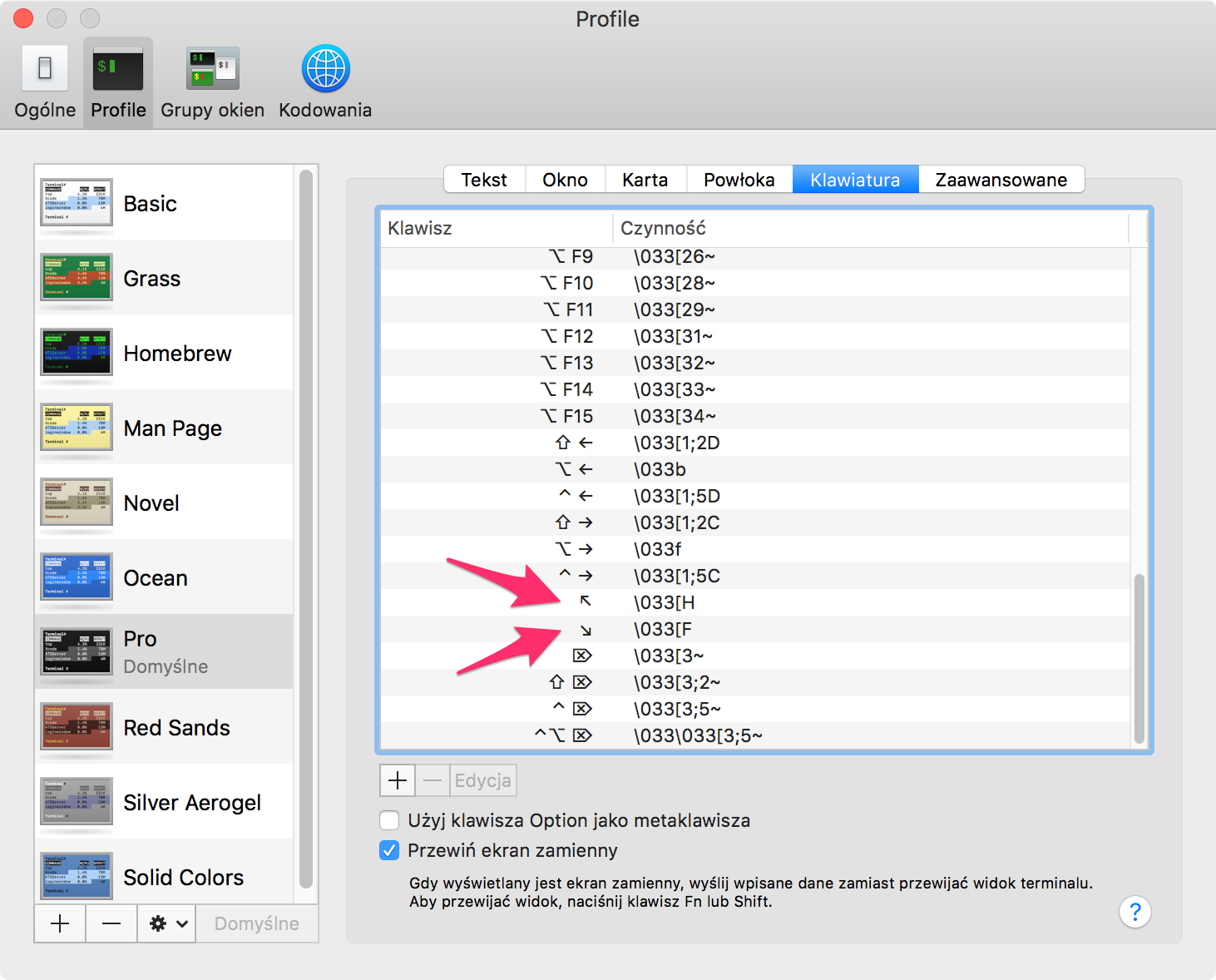Open the Ogólne preferences pane
Viewport: 1216px width, 980px height.
point(45,82)
